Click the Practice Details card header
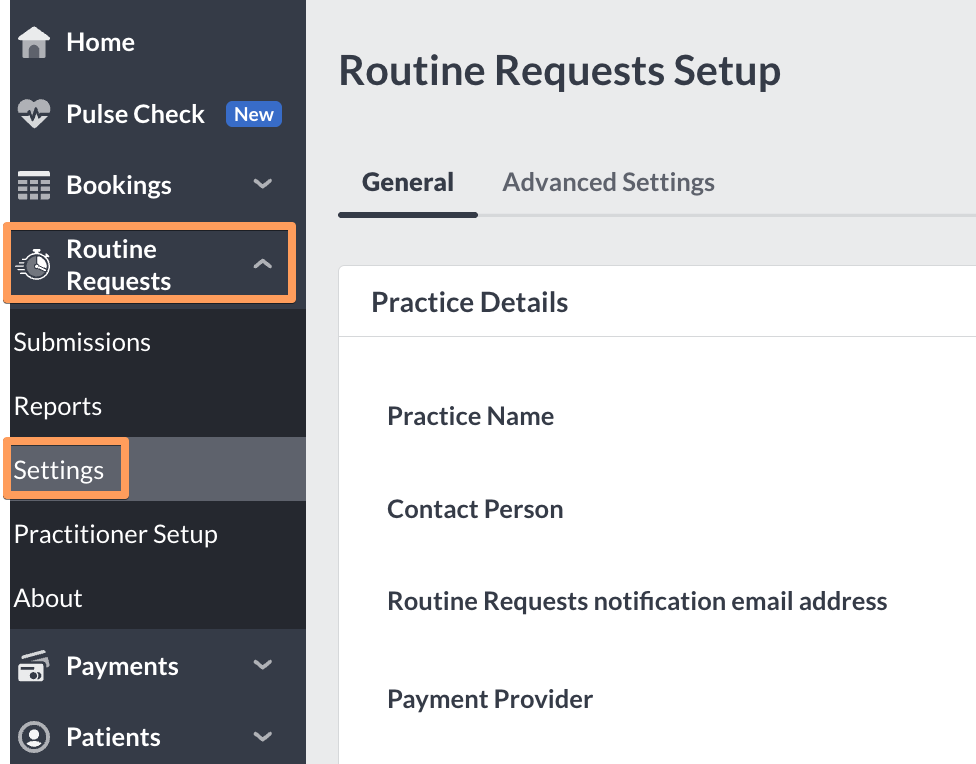Screen dimensions: 976x764 (469, 303)
